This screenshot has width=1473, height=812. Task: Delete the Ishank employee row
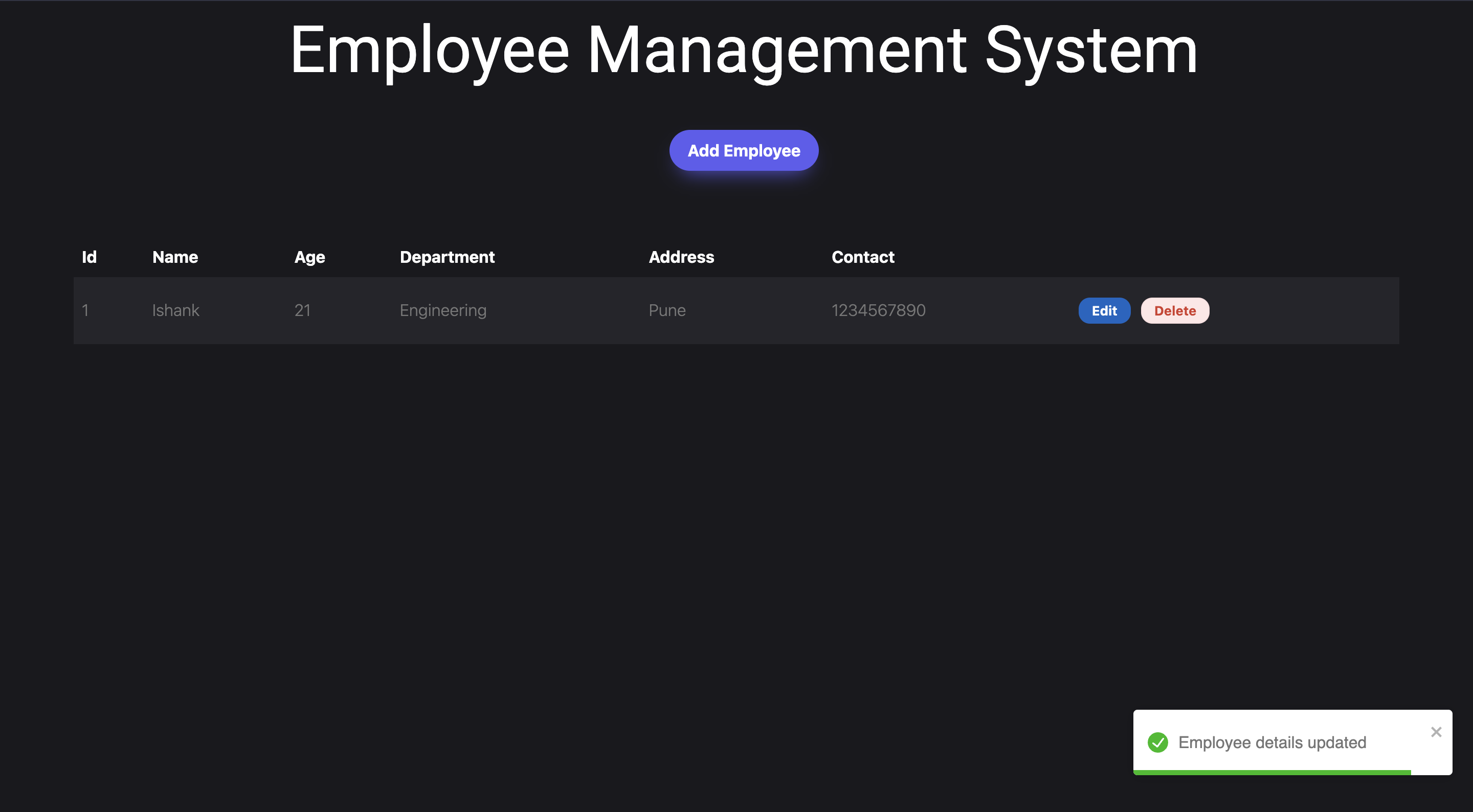click(x=1174, y=310)
